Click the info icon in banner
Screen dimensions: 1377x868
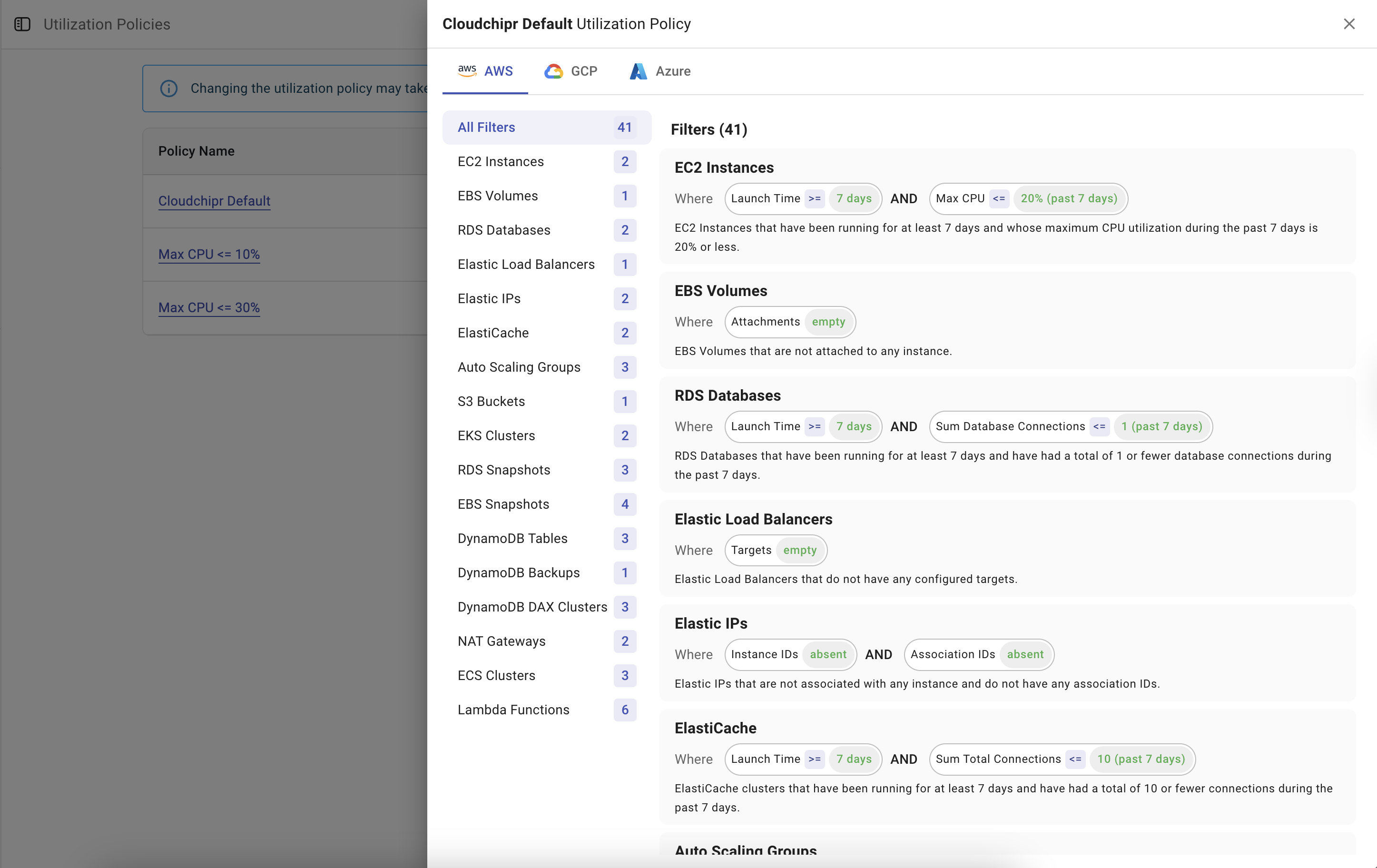pyautogui.click(x=169, y=88)
